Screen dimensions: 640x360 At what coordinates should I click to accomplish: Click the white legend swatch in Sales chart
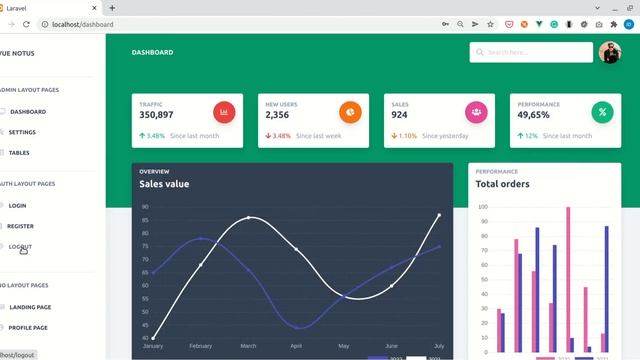click(416, 358)
